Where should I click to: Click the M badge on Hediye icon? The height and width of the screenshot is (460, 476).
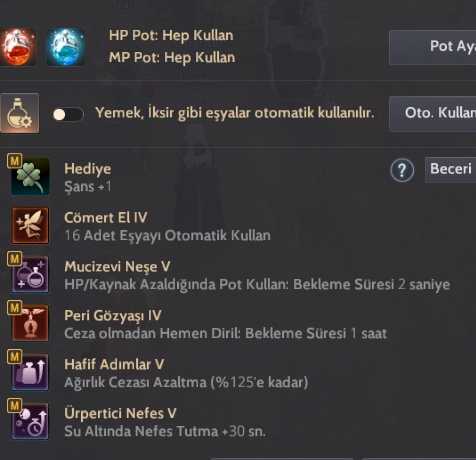[x=15, y=161]
